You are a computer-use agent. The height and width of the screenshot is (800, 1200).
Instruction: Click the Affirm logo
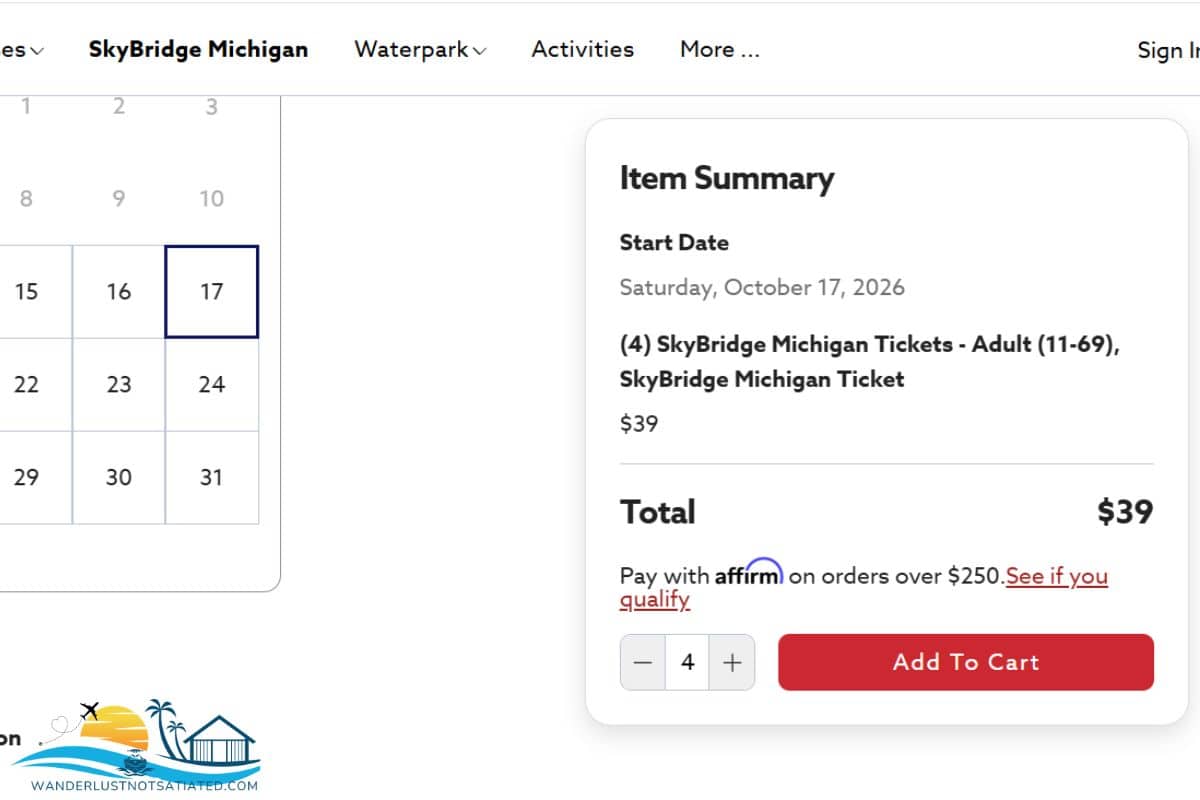749,572
